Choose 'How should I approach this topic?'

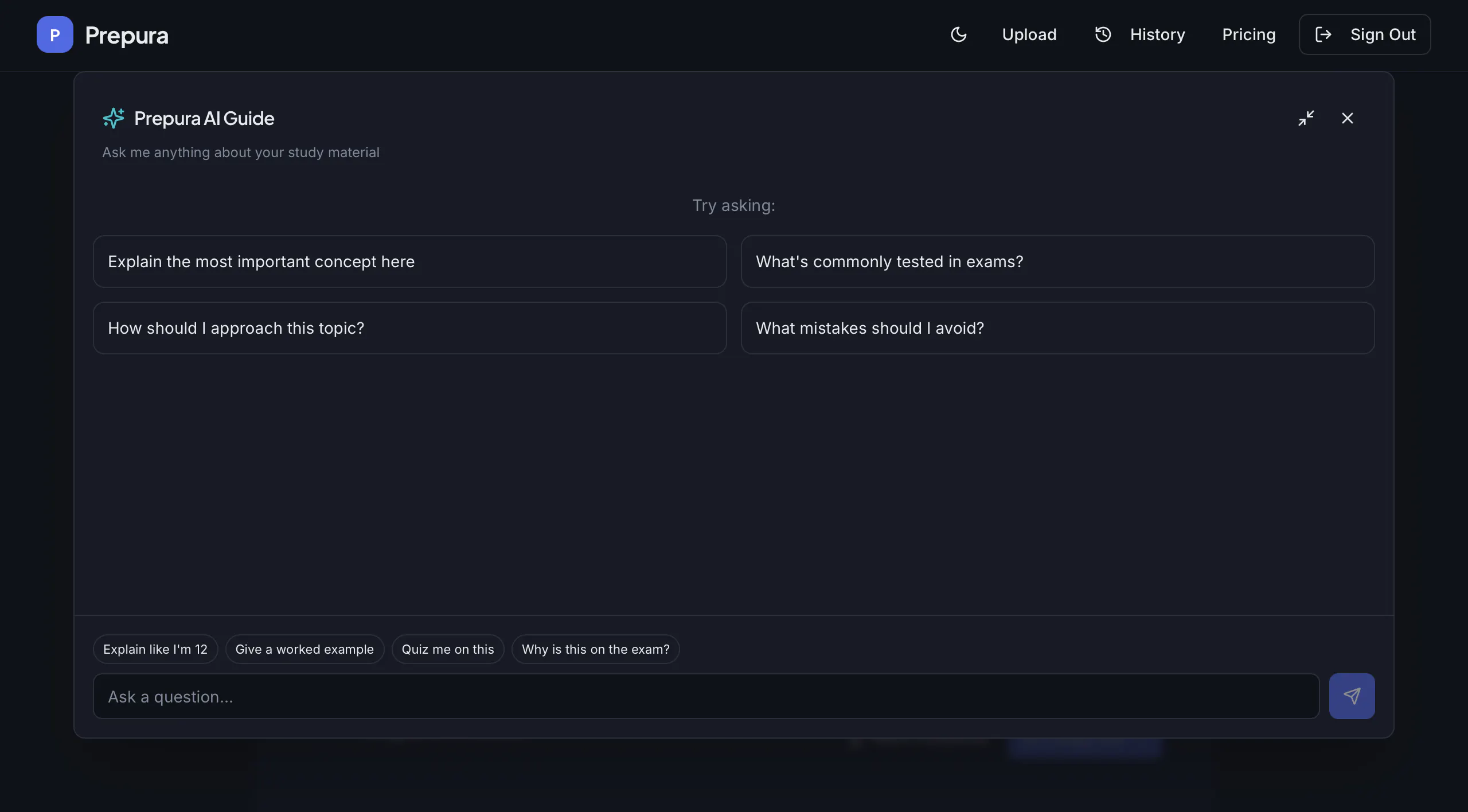[x=410, y=328]
